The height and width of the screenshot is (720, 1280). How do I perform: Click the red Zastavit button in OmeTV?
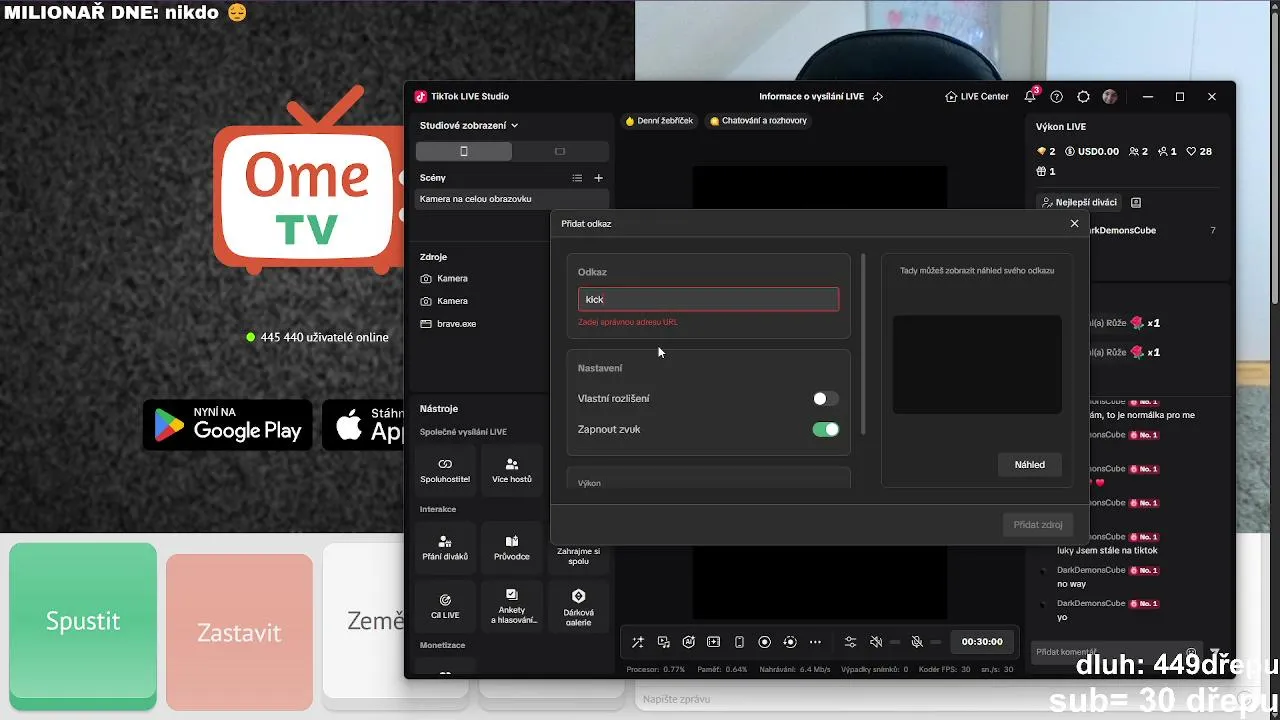click(x=239, y=632)
